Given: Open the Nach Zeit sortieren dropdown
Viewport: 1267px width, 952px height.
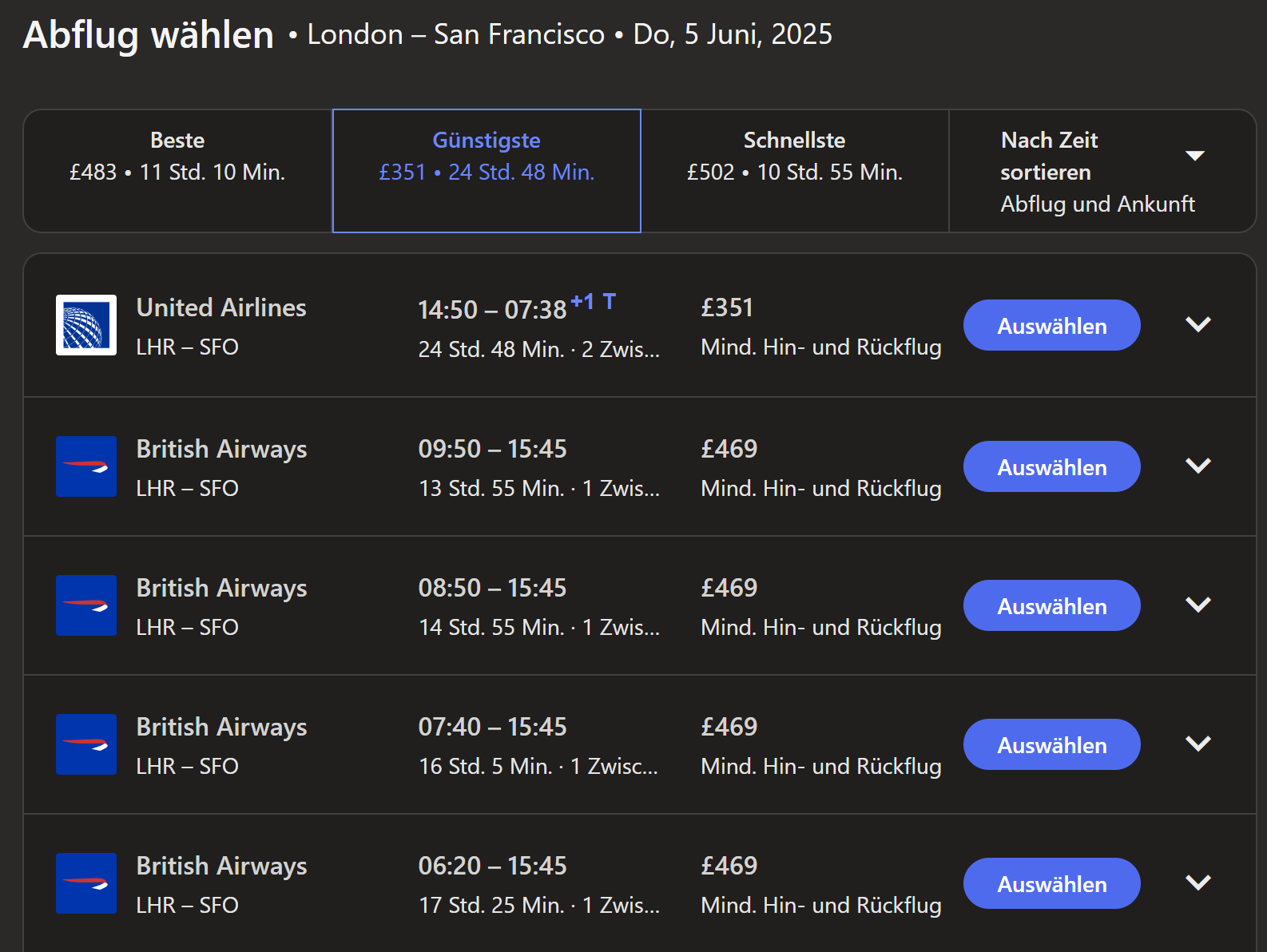Looking at the screenshot, I should (x=1102, y=171).
